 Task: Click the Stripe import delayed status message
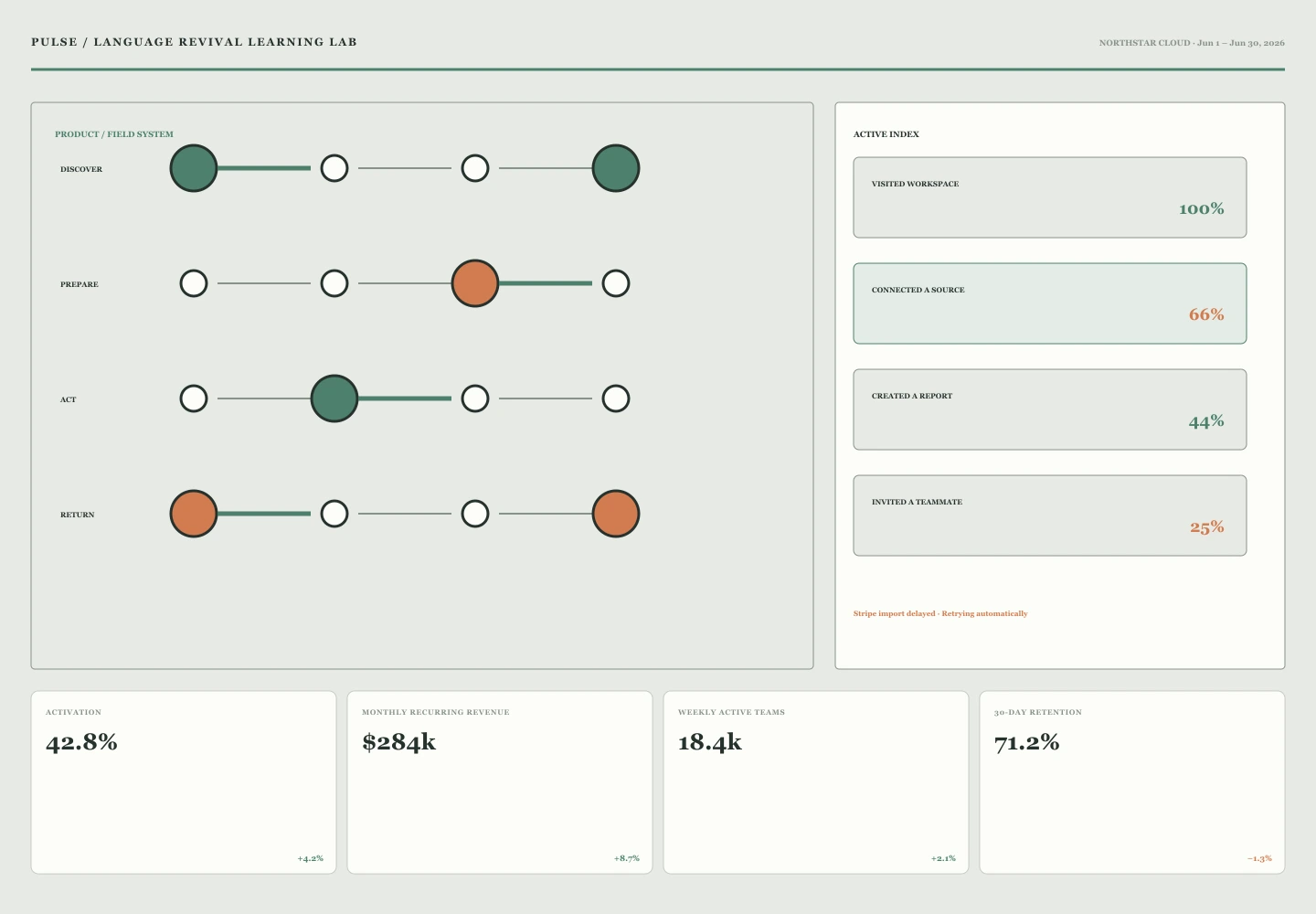[940, 613]
